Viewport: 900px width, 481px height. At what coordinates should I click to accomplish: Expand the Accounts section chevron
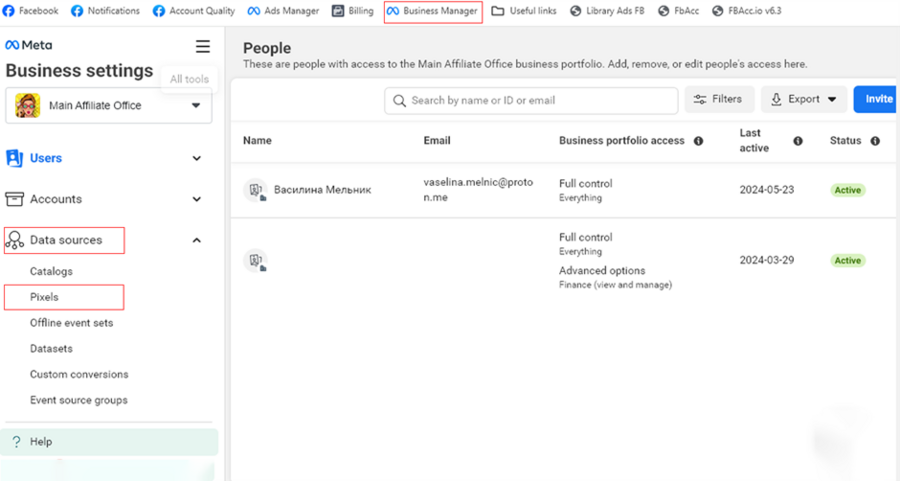pos(196,199)
